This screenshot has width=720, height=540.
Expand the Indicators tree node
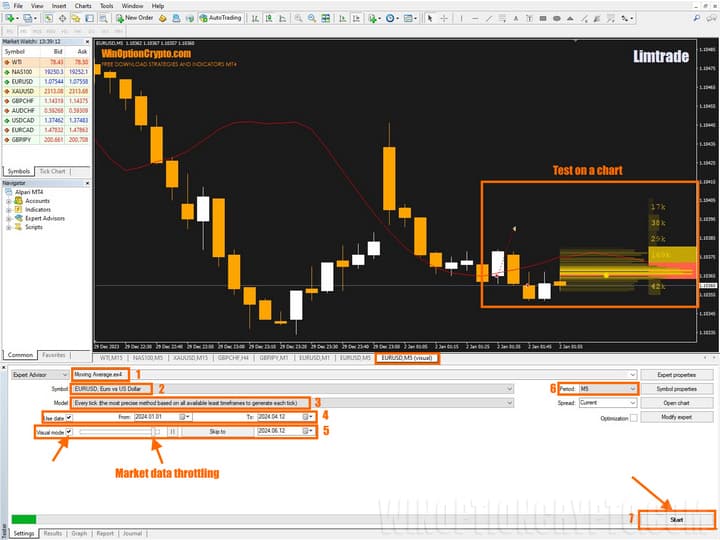click(x=8, y=210)
